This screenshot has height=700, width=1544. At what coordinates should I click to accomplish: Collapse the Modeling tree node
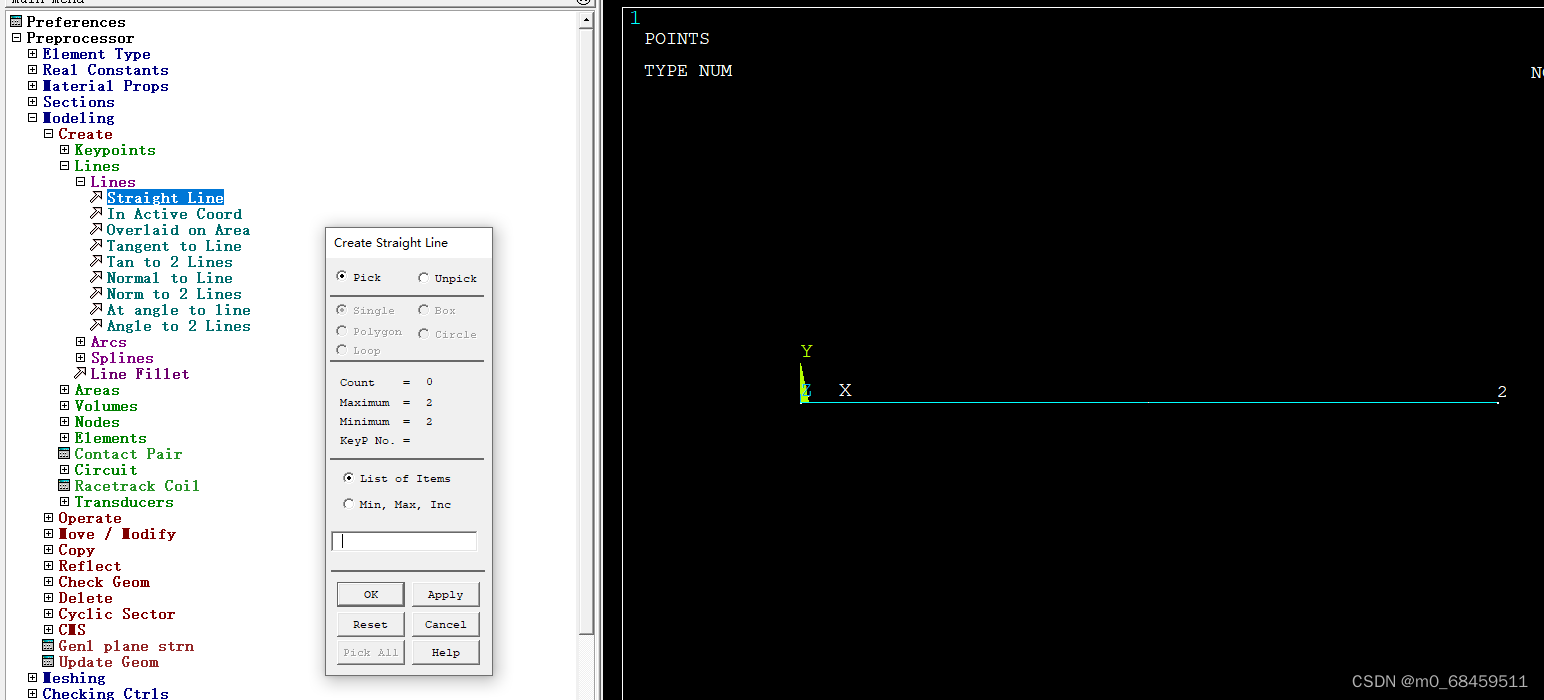[32, 118]
